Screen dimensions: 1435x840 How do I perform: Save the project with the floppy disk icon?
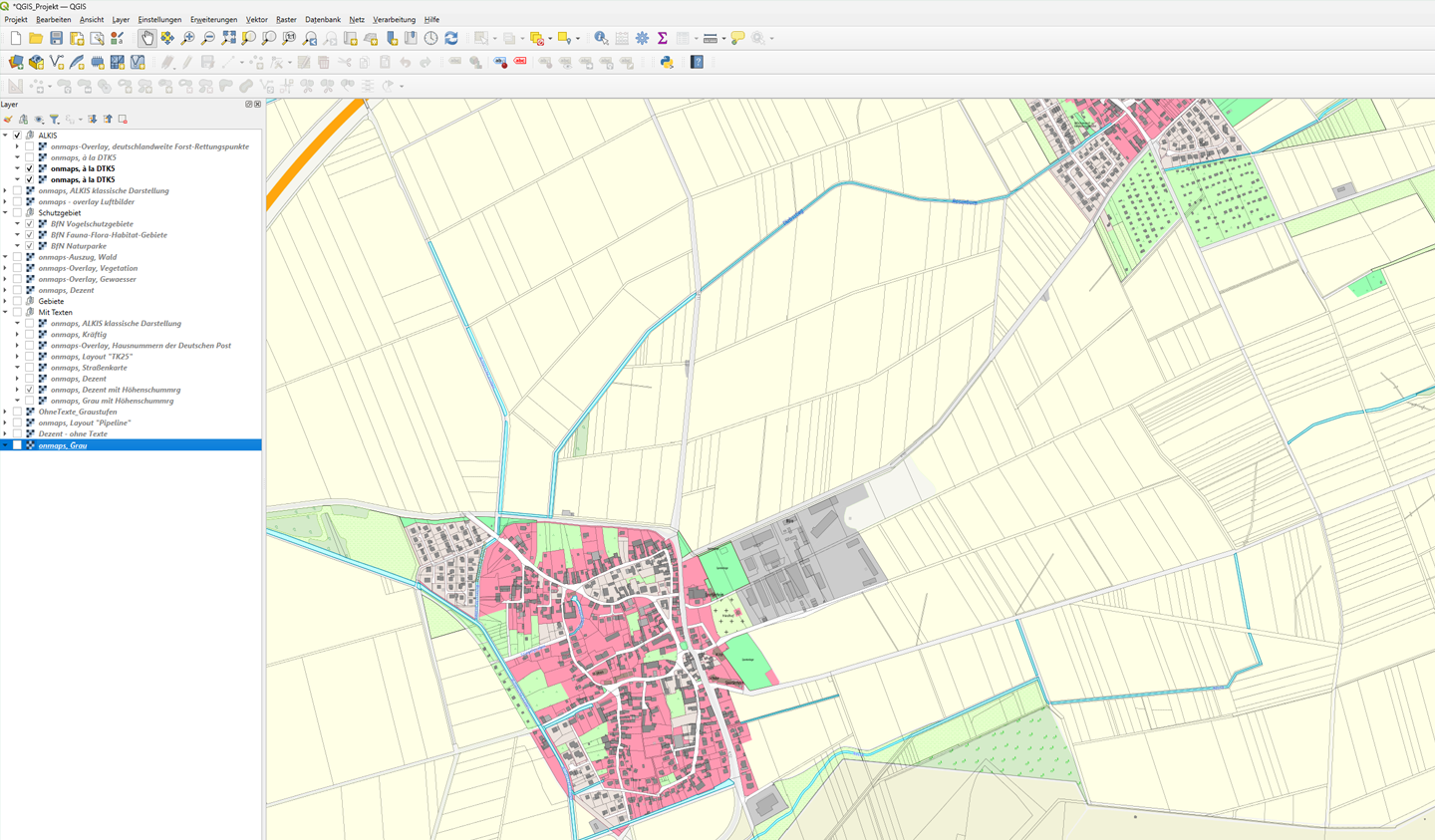(57, 38)
